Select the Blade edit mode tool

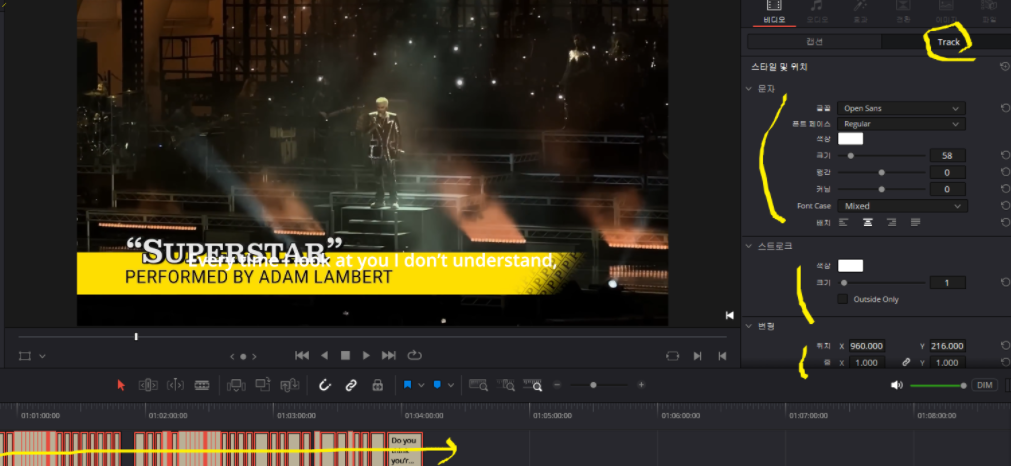tap(202, 385)
